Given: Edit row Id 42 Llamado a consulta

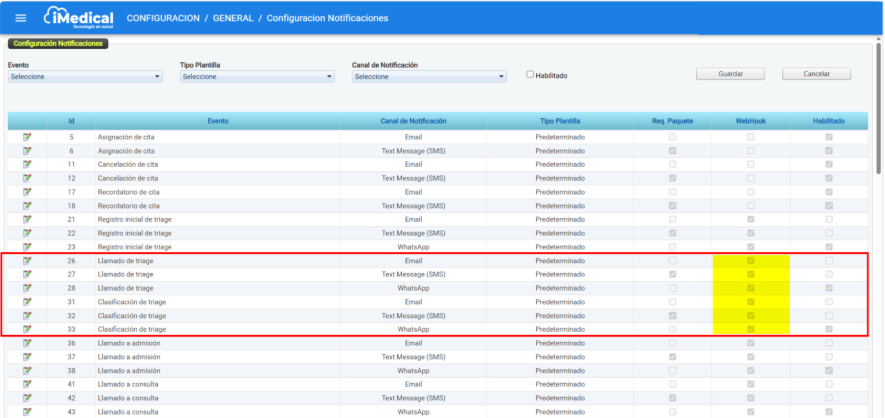Looking at the screenshot, I should coord(27,398).
